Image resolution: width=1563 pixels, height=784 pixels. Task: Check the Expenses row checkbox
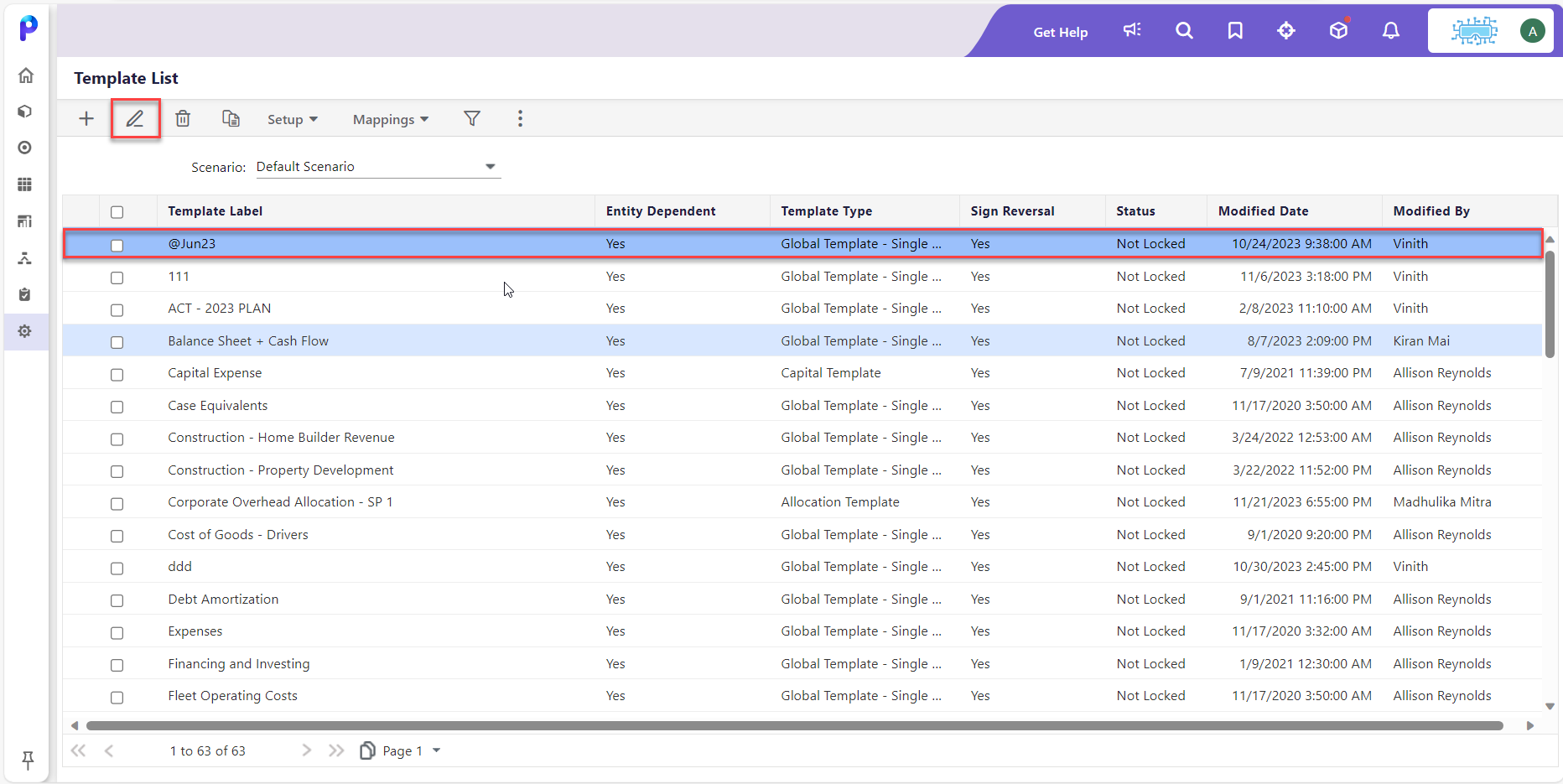tap(117, 632)
